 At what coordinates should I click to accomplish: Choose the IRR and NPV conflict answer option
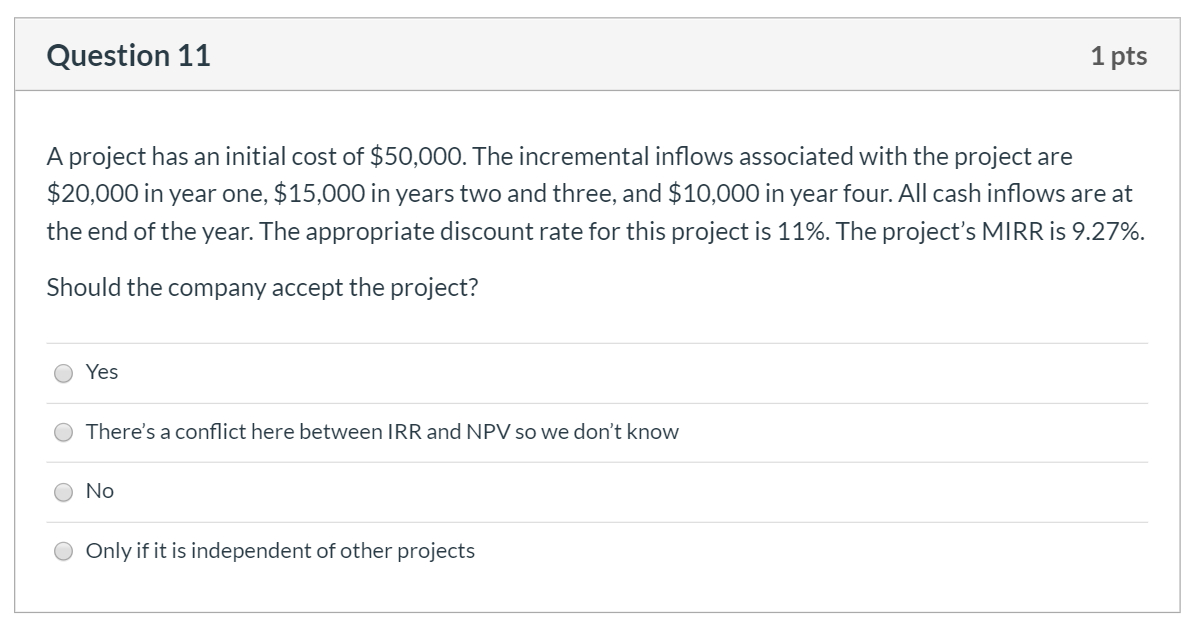coord(64,431)
